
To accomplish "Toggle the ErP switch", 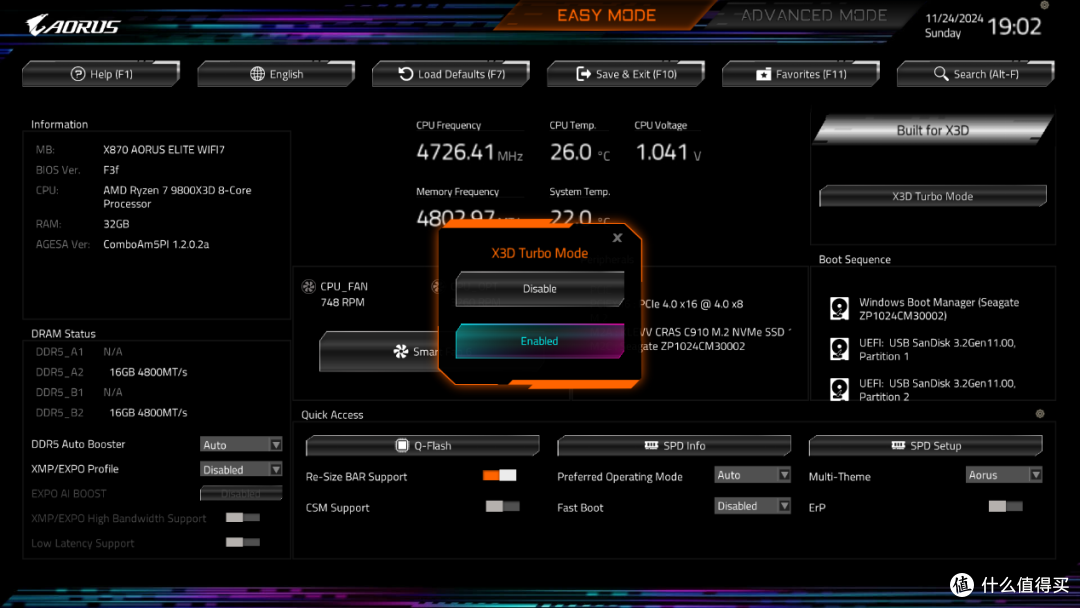I will 1006,506.
